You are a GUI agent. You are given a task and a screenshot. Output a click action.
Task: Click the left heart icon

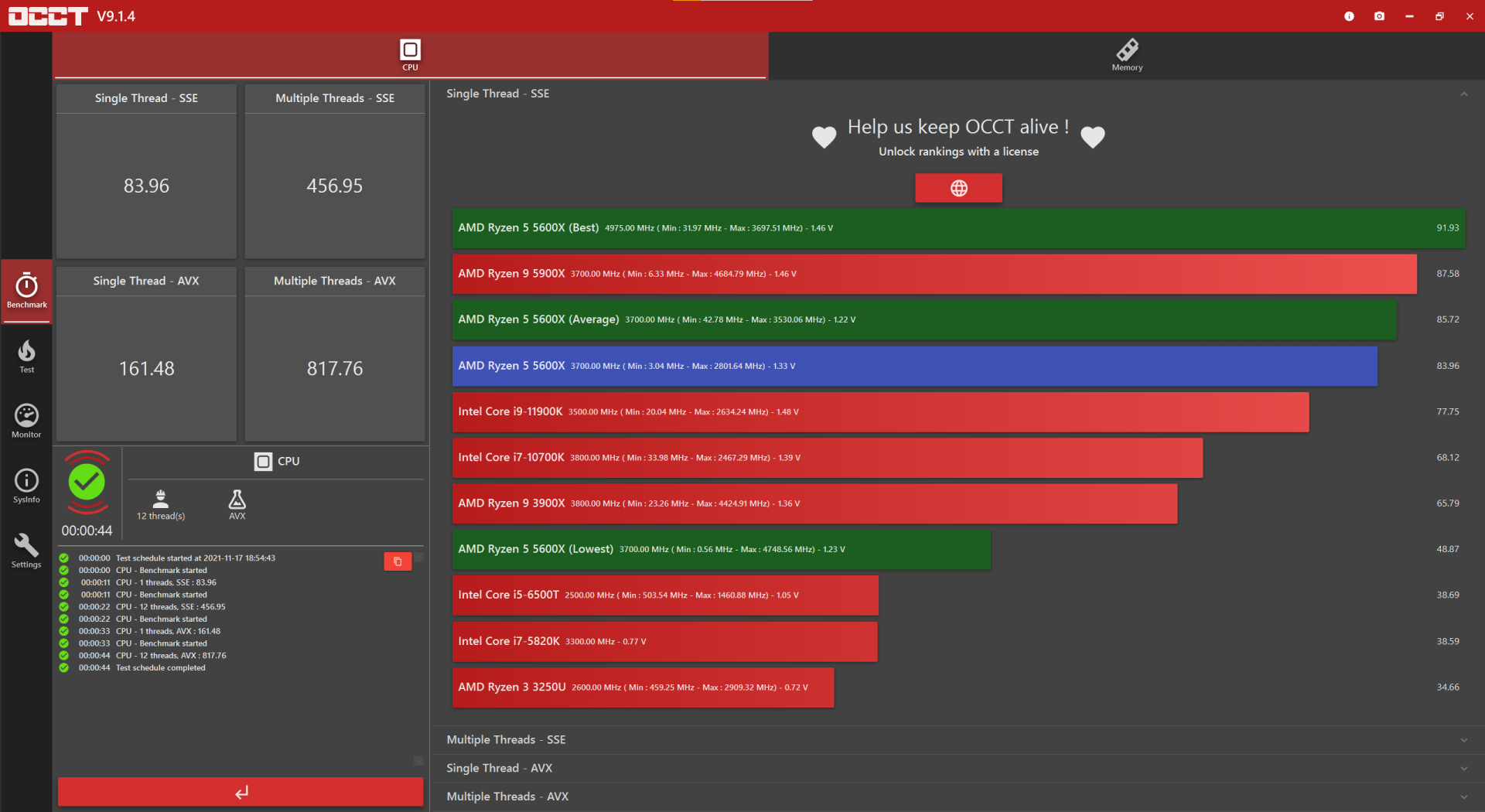coord(824,137)
